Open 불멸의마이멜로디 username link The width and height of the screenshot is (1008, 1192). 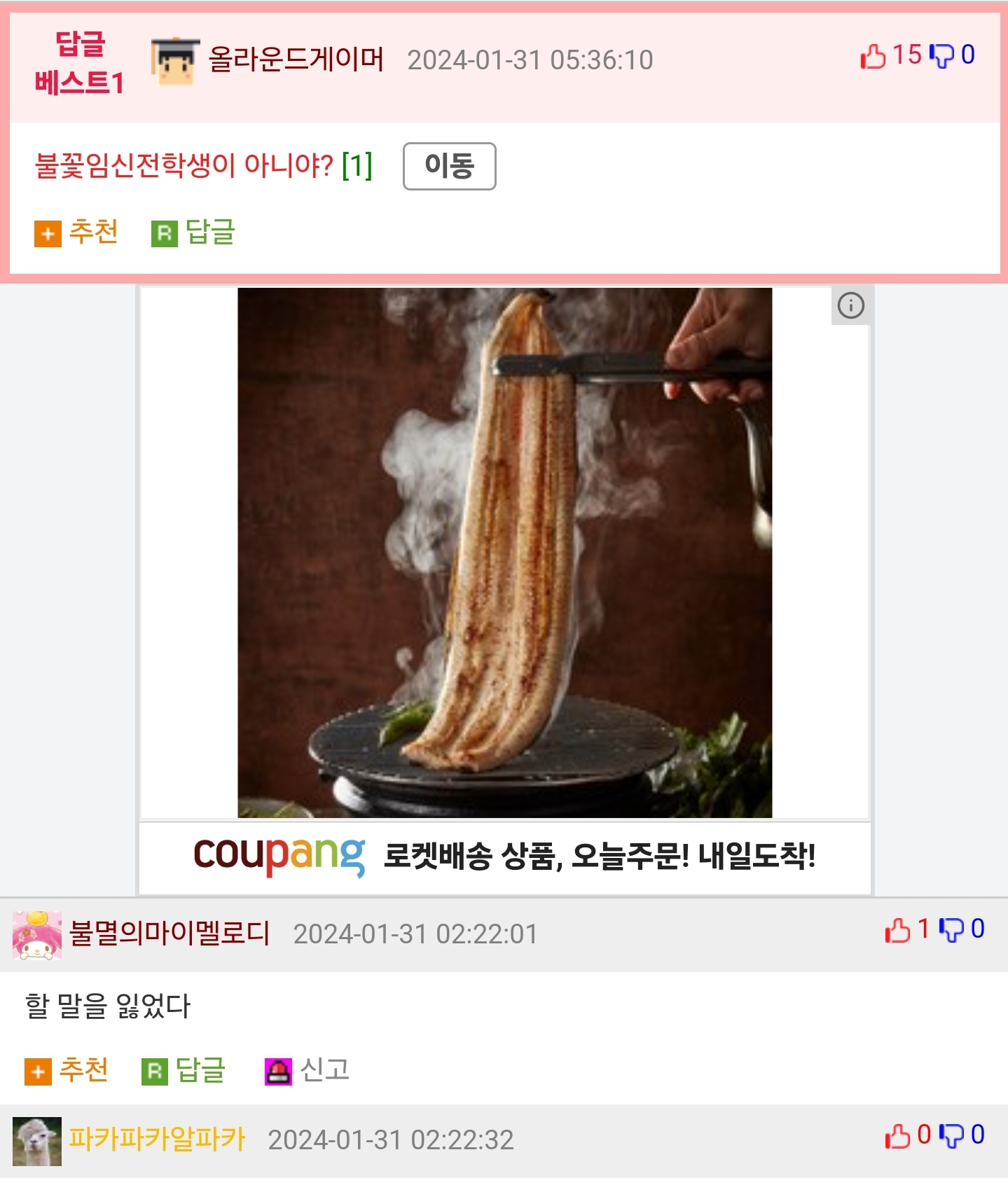[170, 934]
